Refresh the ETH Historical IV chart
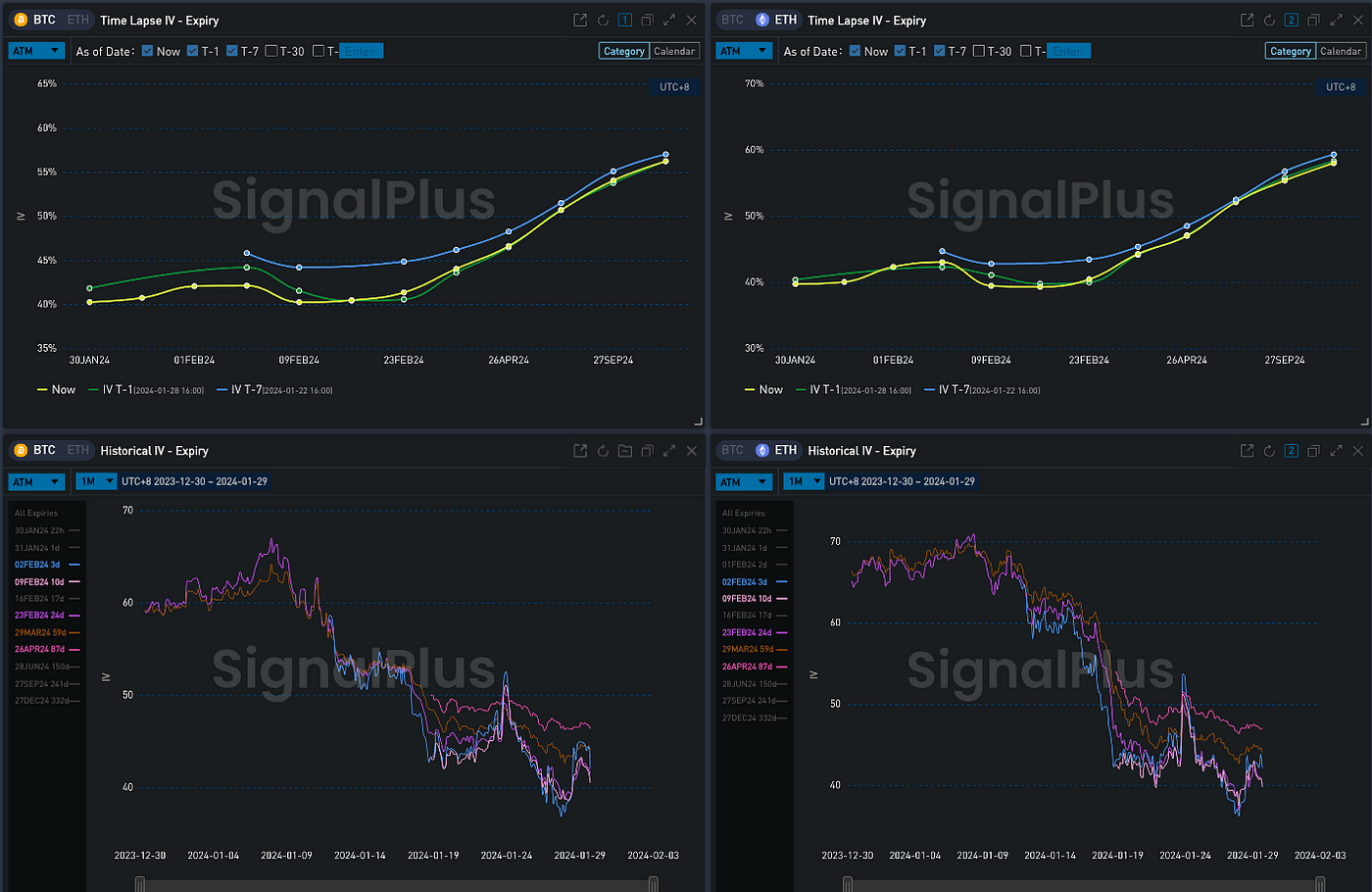The width and height of the screenshot is (1372, 892). point(1269,451)
